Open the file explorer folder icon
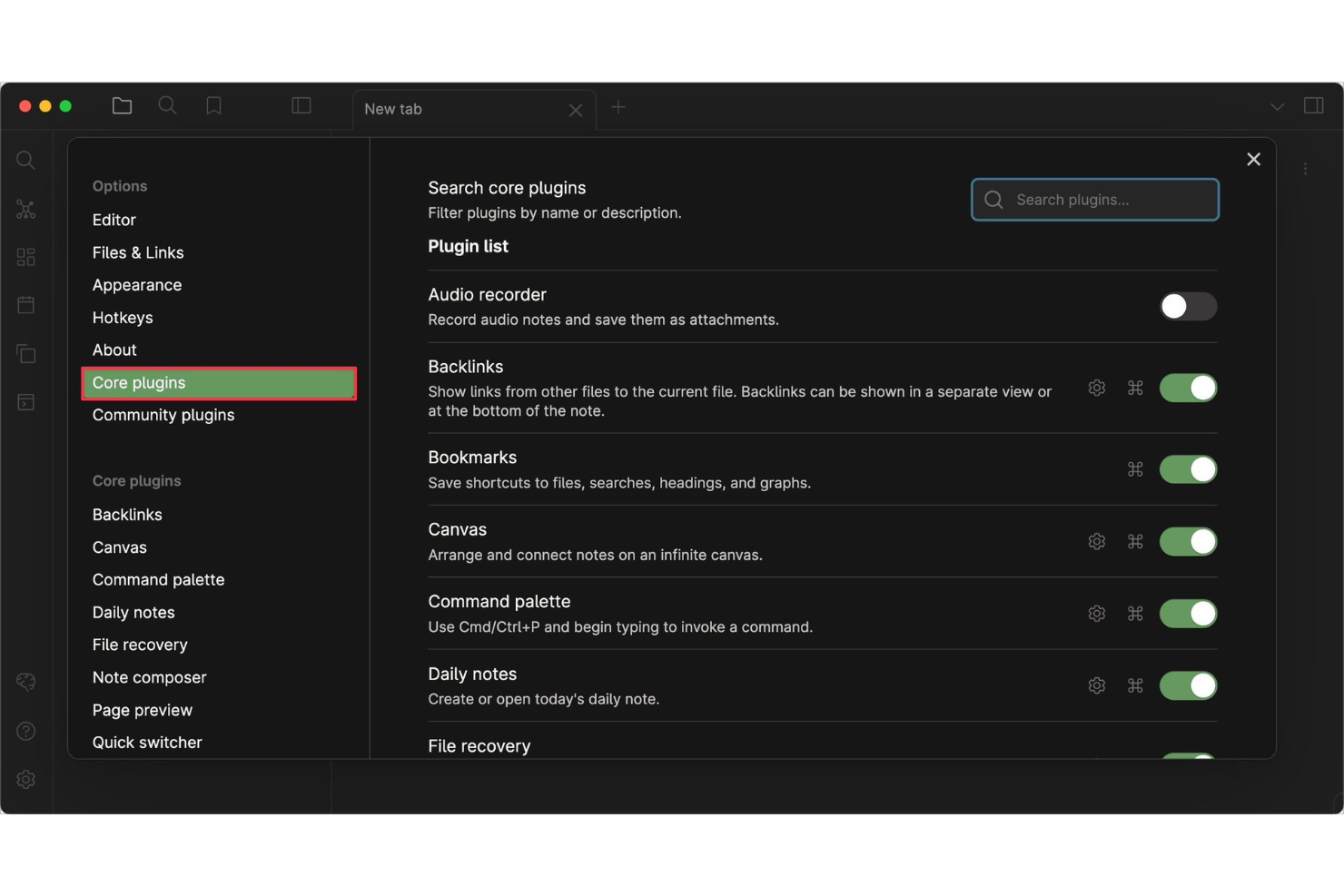The height and width of the screenshot is (896, 1344). click(x=122, y=106)
